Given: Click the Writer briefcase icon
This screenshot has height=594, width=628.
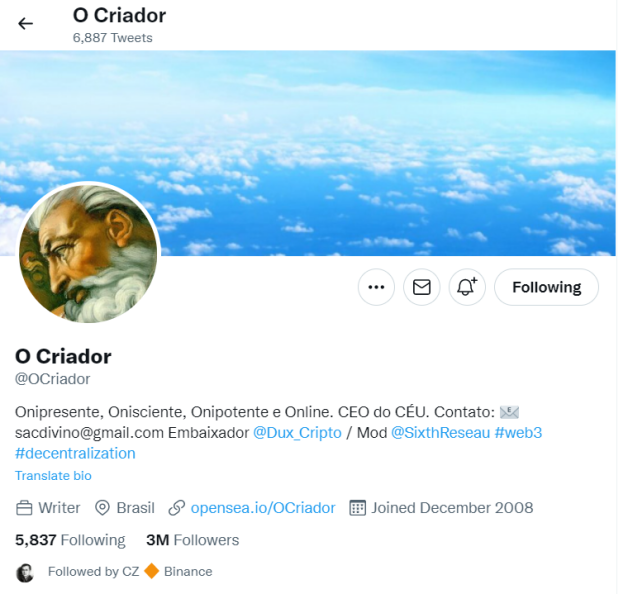Looking at the screenshot, I should tap(24, 508).
